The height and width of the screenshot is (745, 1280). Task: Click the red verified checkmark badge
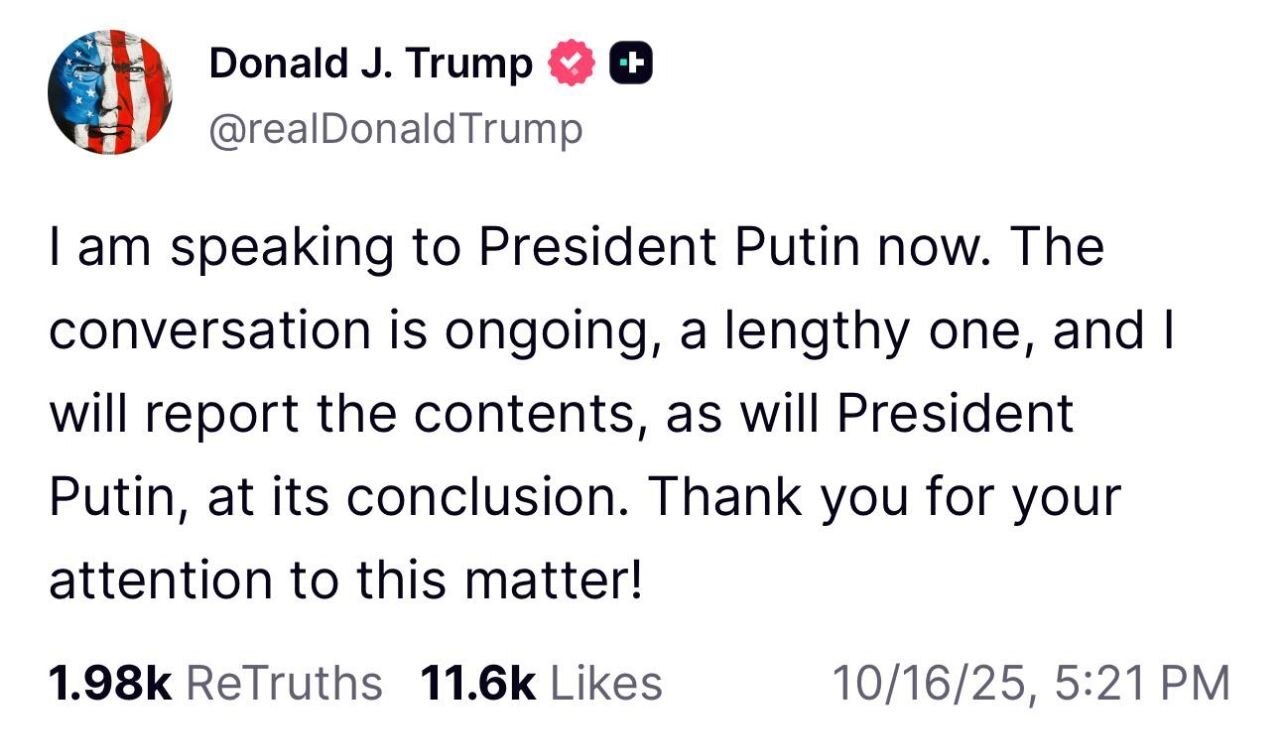tap(572, 66)
